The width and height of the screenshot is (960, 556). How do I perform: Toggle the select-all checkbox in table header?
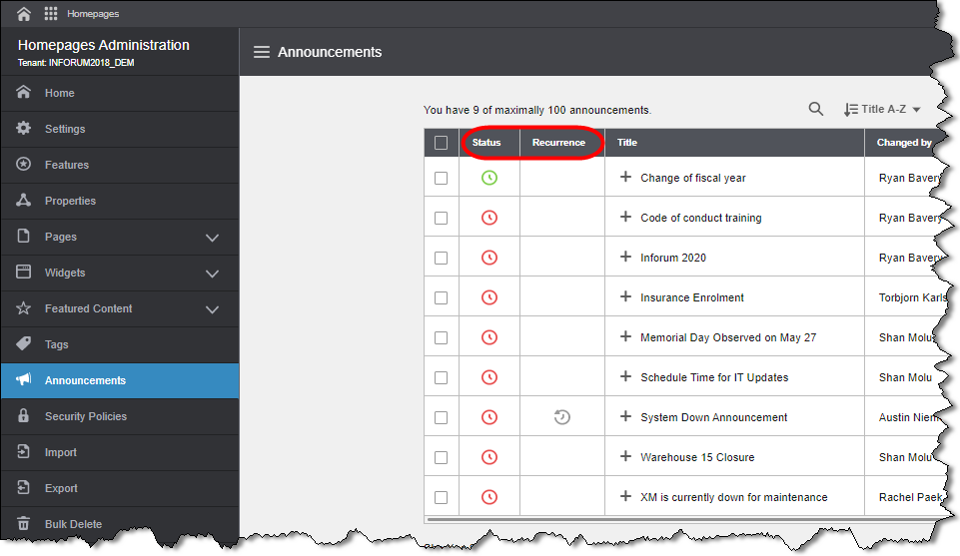[x=441, y=143]
